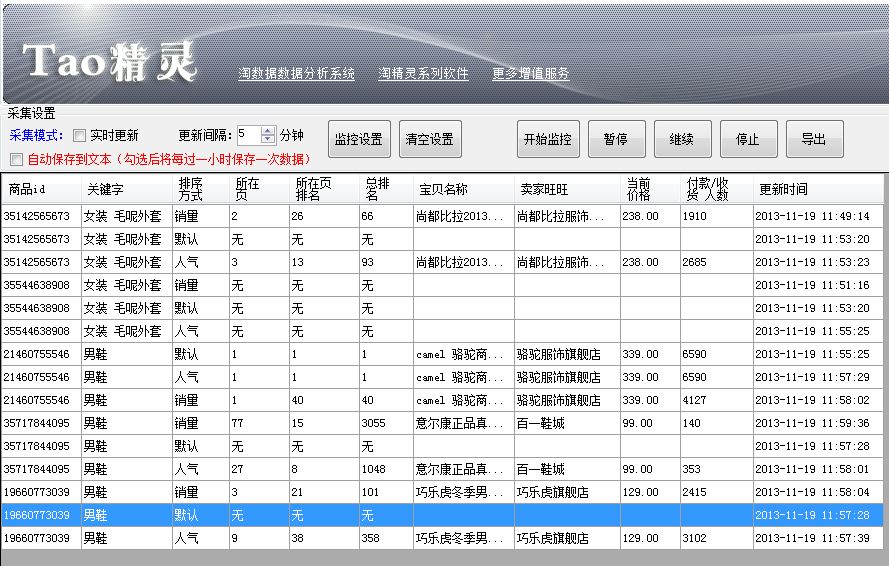Click the 监控设置 button
The width and height of the screenshot is (889, 566).
[359, 140]
